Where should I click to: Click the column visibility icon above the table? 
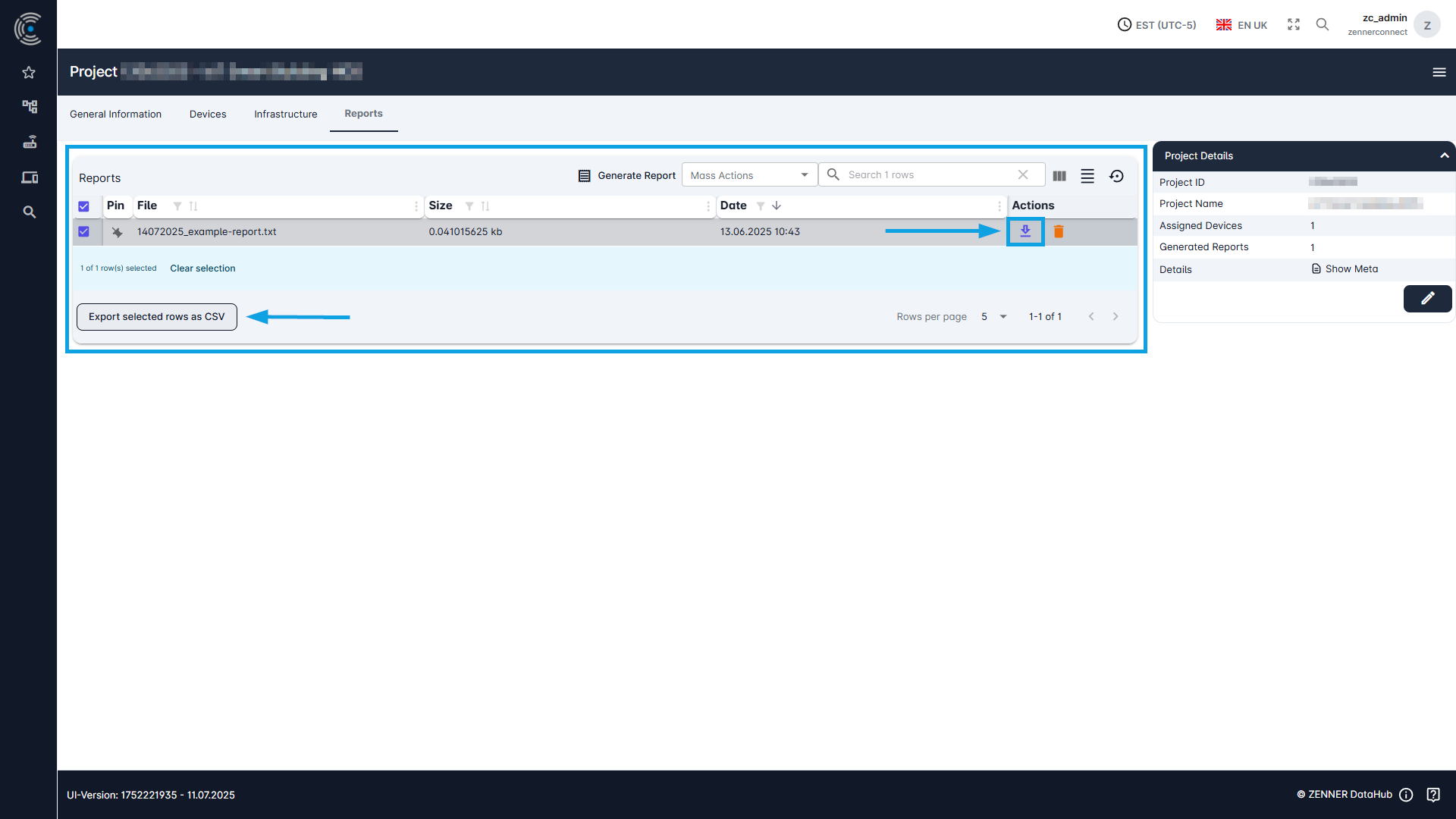[x=1059, y=175]
